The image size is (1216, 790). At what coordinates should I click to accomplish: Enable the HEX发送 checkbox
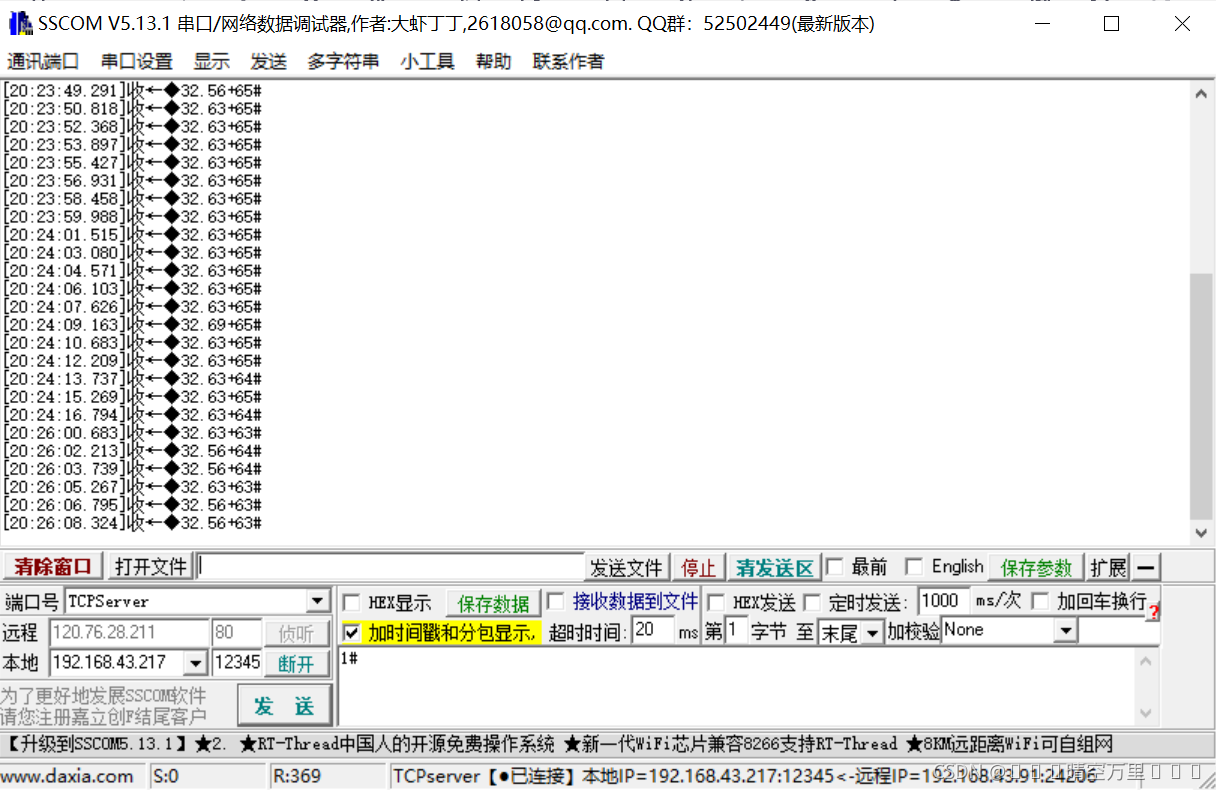click(716, 603)
